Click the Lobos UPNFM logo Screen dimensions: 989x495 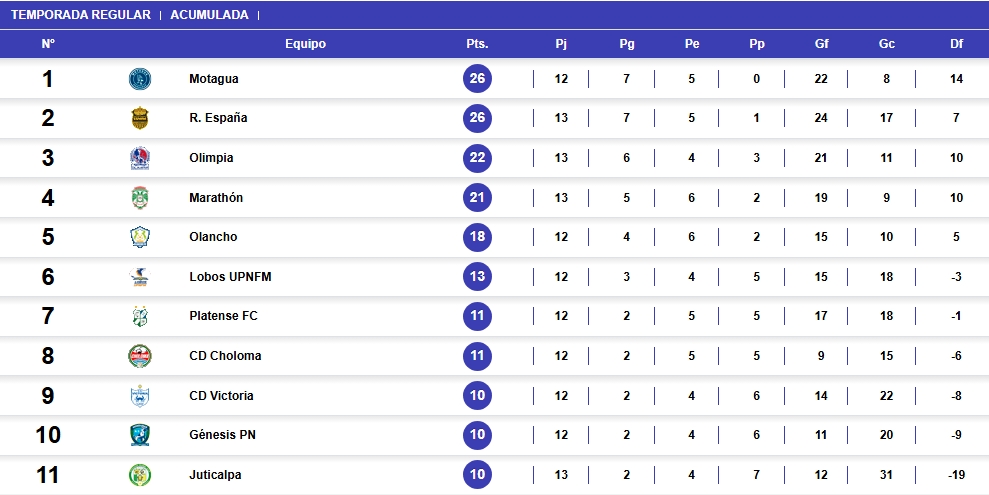(140, 277)
